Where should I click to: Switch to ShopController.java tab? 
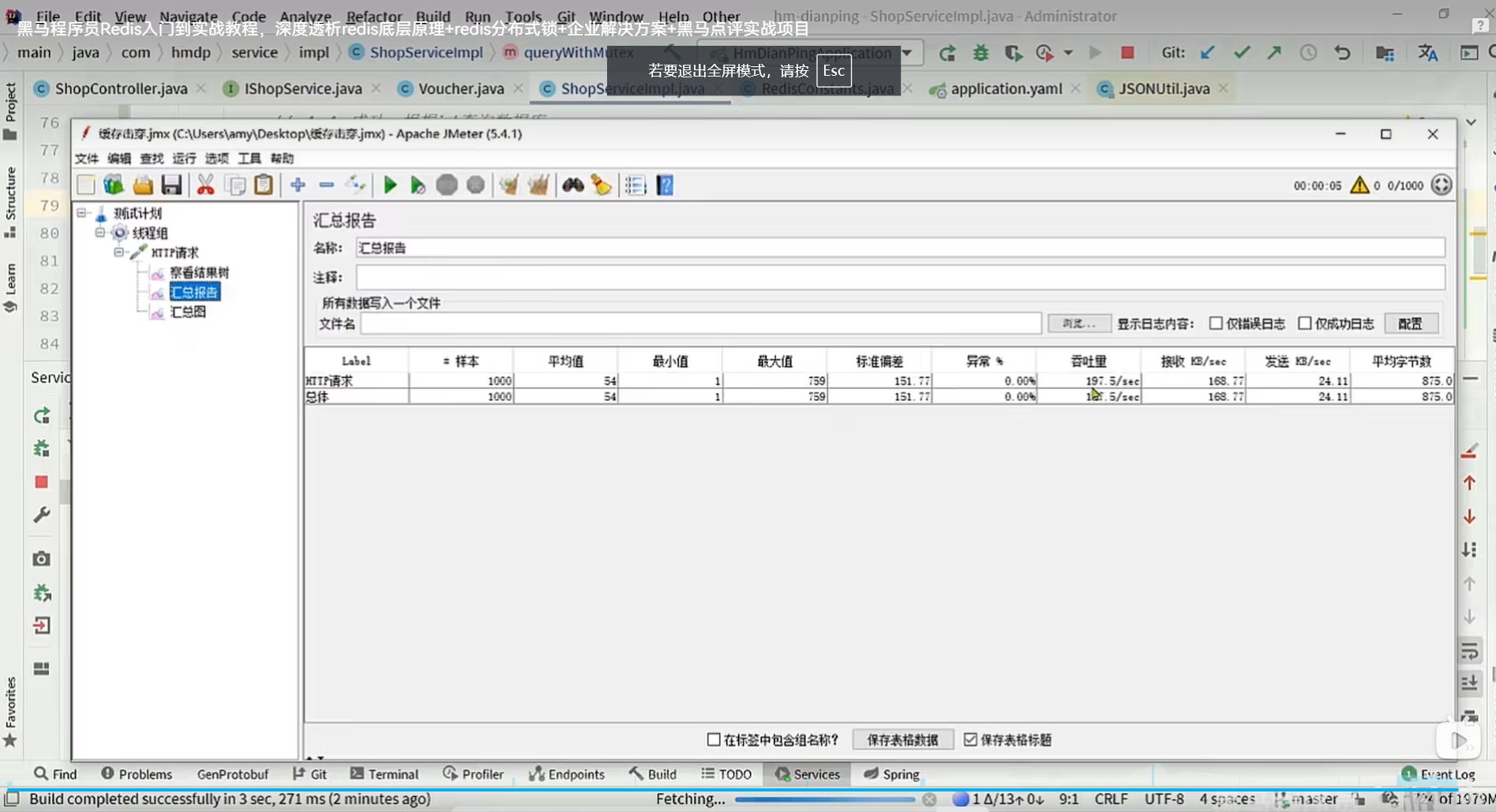click(121, 88)
